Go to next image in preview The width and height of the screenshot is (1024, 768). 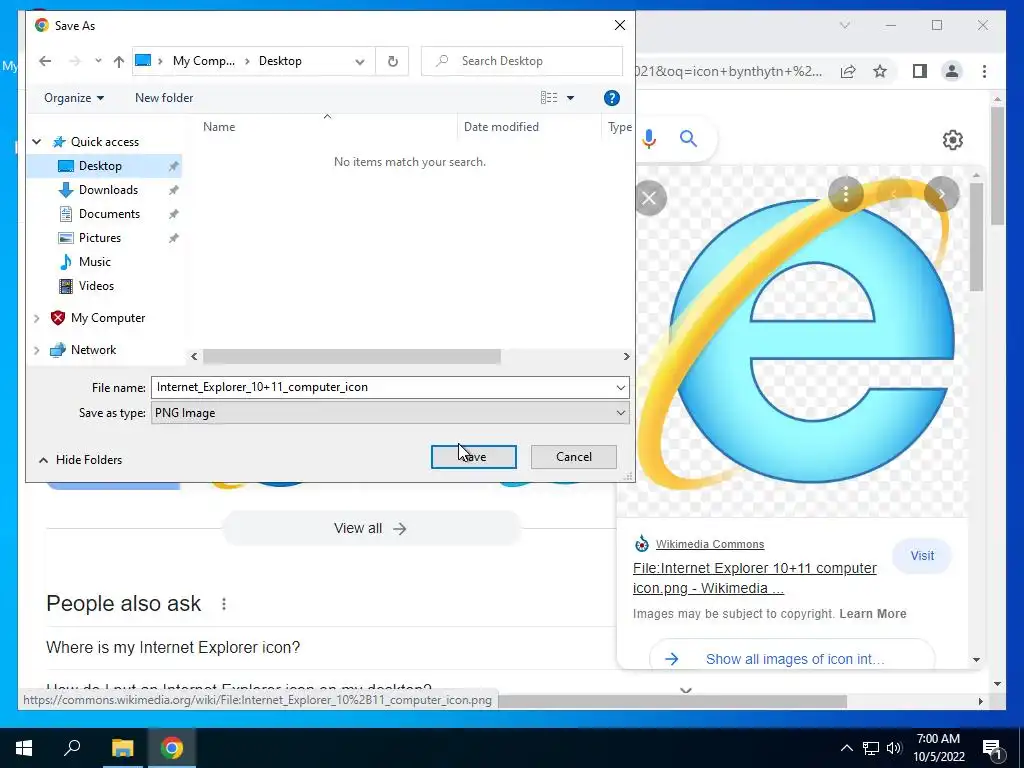(941, 194)
